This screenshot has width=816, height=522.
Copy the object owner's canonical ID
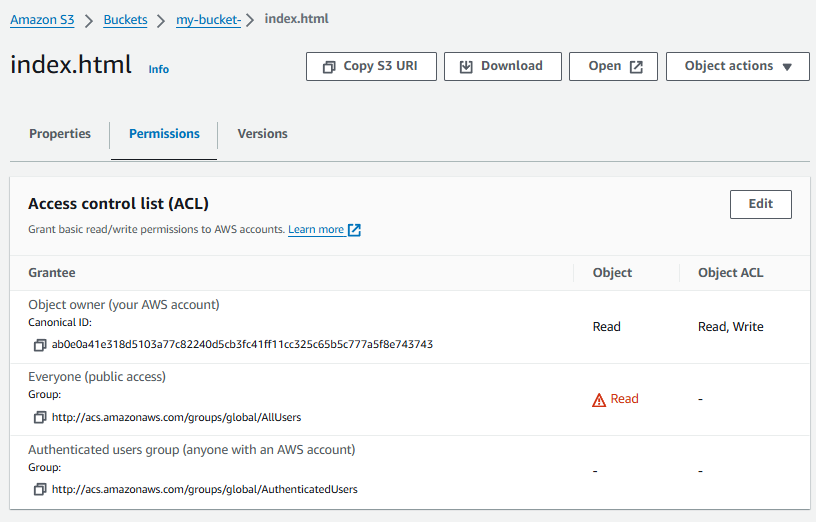point(40,345)
